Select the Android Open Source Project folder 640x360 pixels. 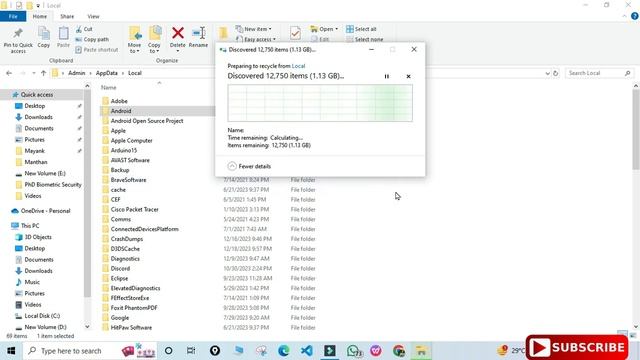point(147,121)
